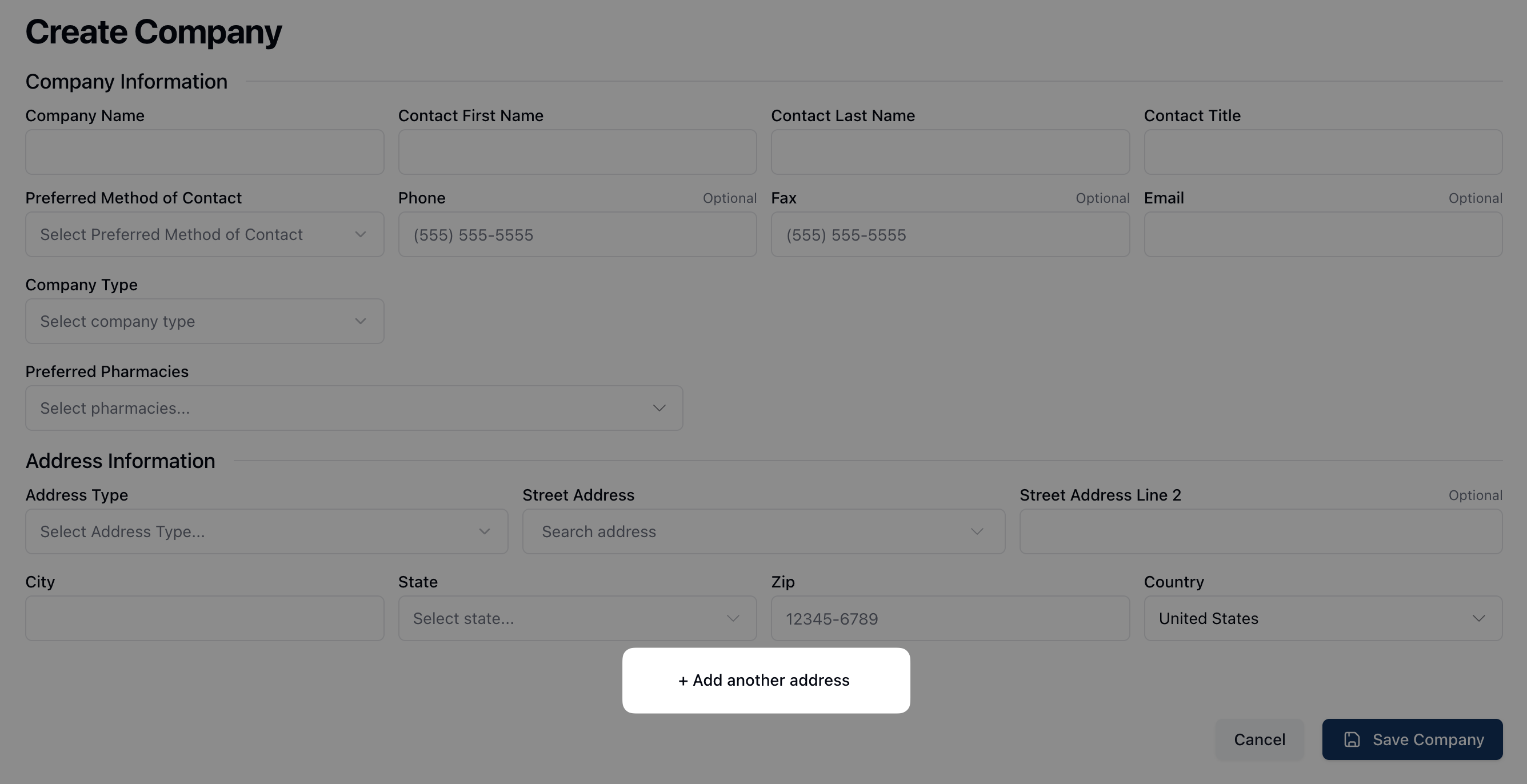
Task: Expand the Company Type dropdown
Action: pos(205,321)
